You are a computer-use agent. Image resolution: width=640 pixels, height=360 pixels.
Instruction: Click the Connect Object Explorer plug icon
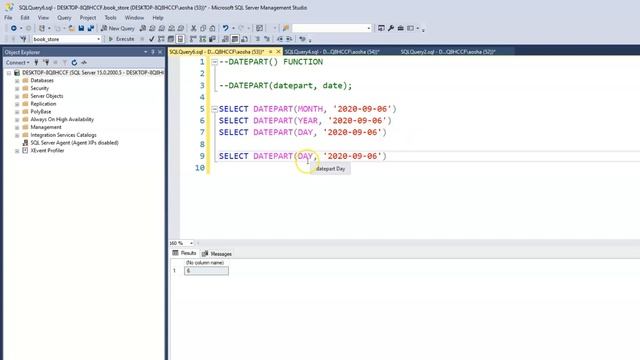[36, 62]
